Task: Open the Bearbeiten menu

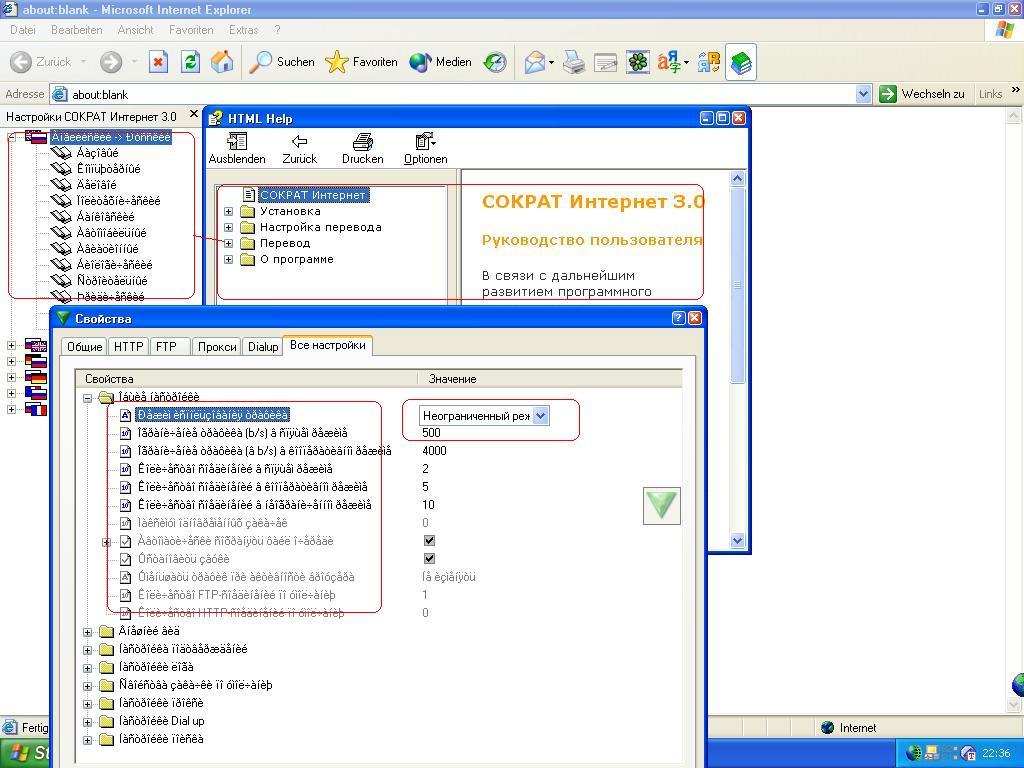Action: 76,30
